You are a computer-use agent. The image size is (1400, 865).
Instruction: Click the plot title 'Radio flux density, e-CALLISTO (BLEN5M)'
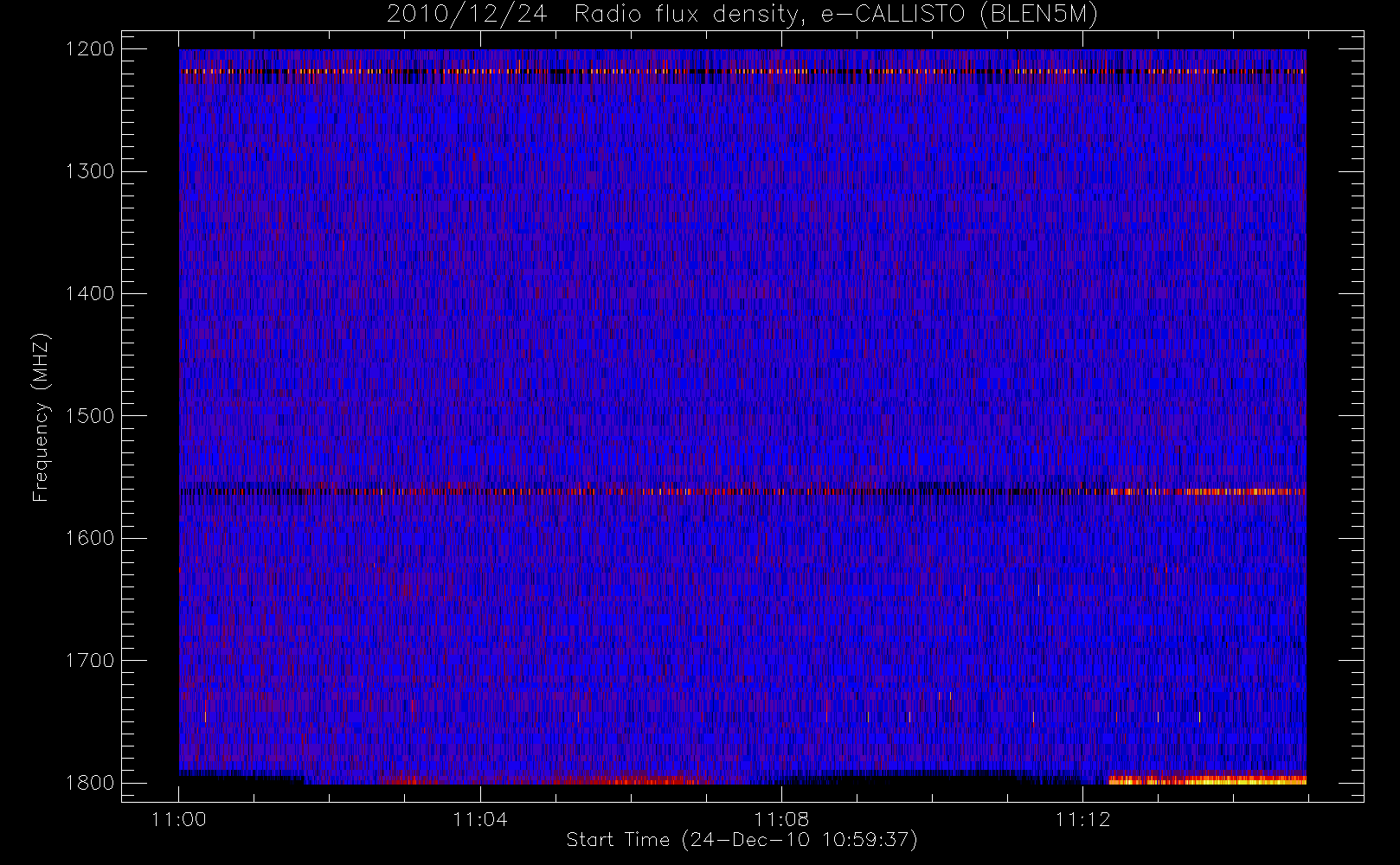tap(836, 15)
